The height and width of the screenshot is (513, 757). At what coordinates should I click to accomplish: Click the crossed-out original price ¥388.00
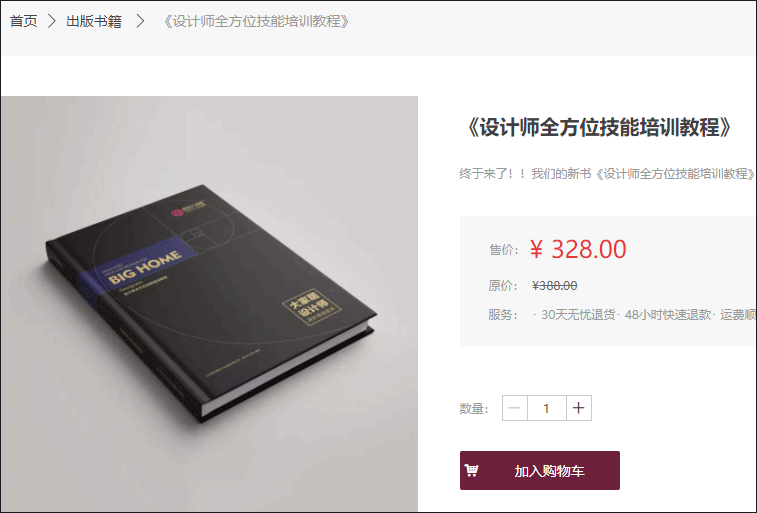[555, 286]
